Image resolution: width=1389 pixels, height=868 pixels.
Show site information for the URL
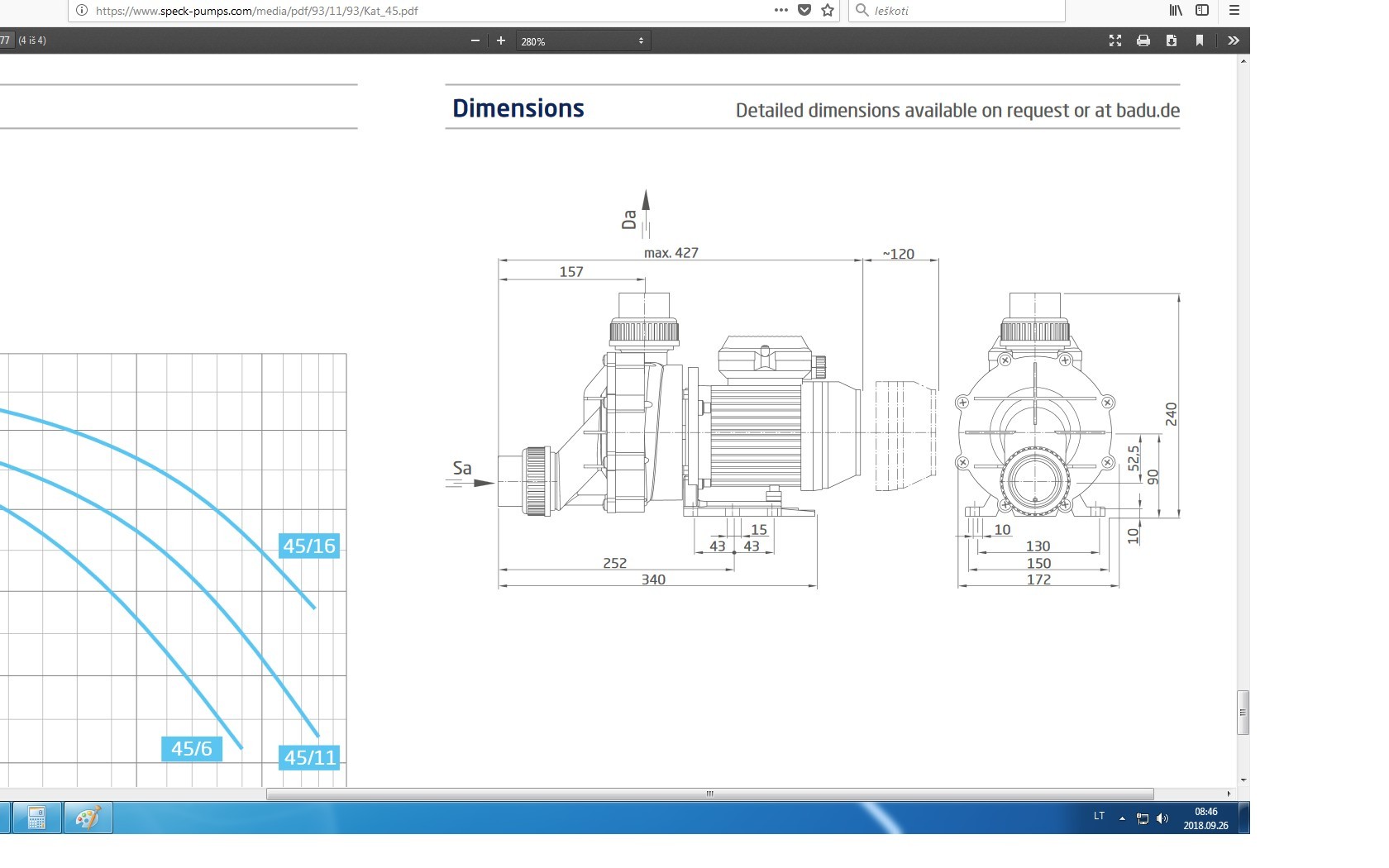click(x=82, y=10)
